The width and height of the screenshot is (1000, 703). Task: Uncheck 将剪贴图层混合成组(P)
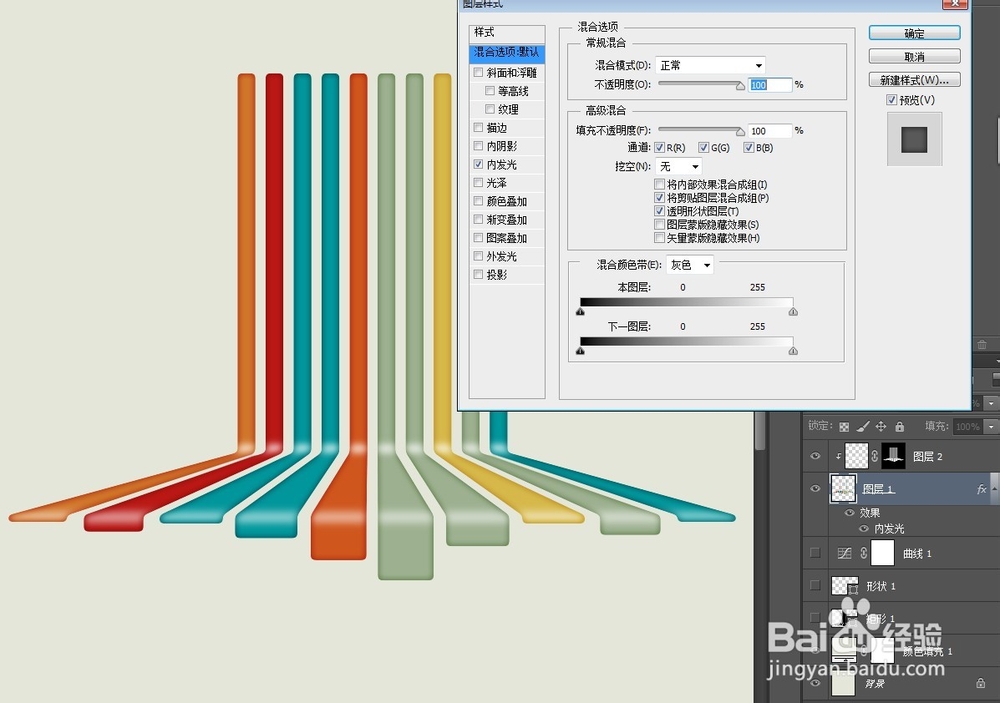pos(659,198)
